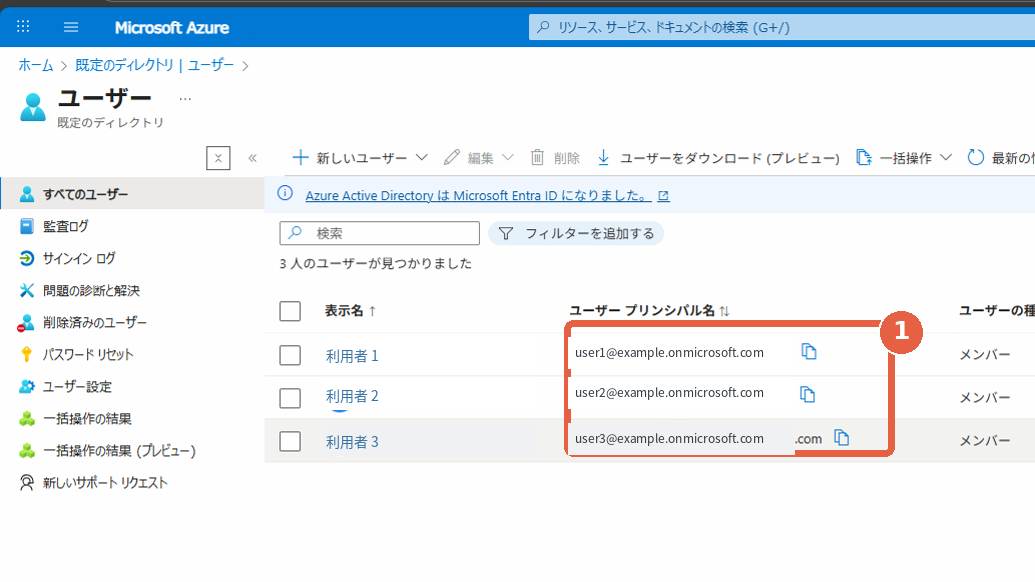
Task: Go to ホーム breadcrumb
Action: pyautogui.click(x=36, y=65)
